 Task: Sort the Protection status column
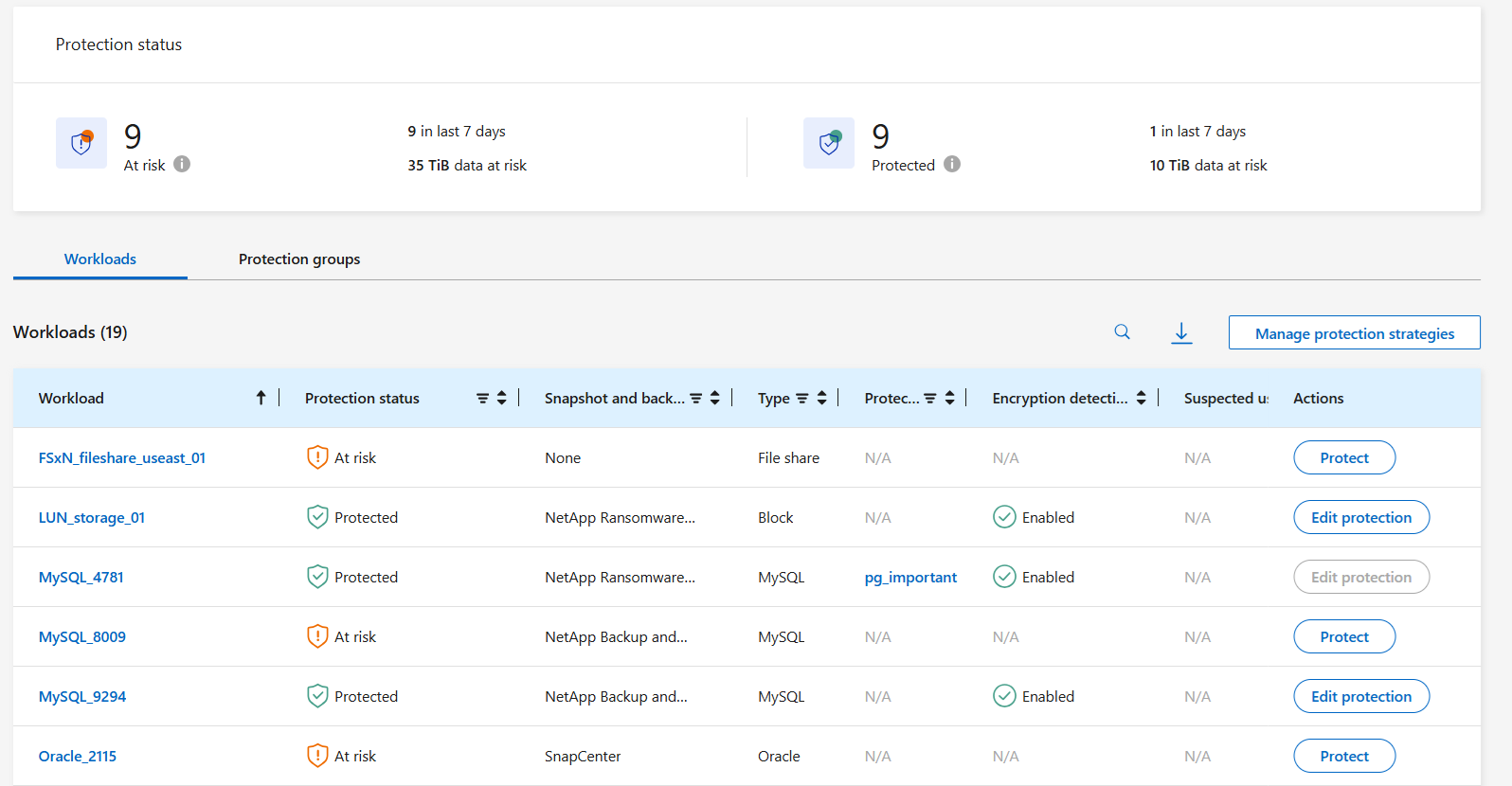[x=502, y=399]
